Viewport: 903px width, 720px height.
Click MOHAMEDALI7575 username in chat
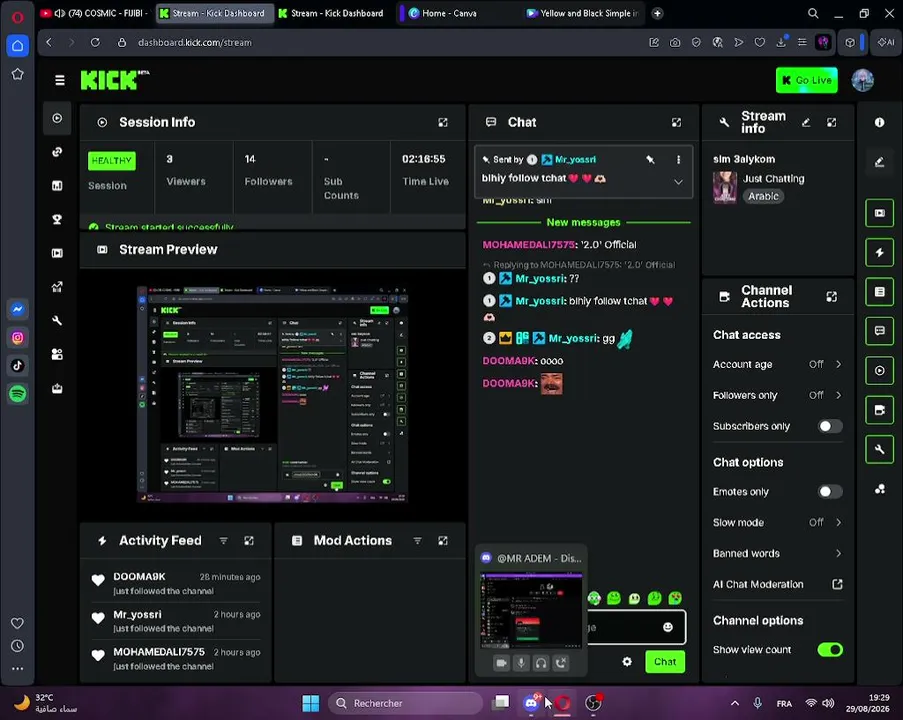point(528,245)
